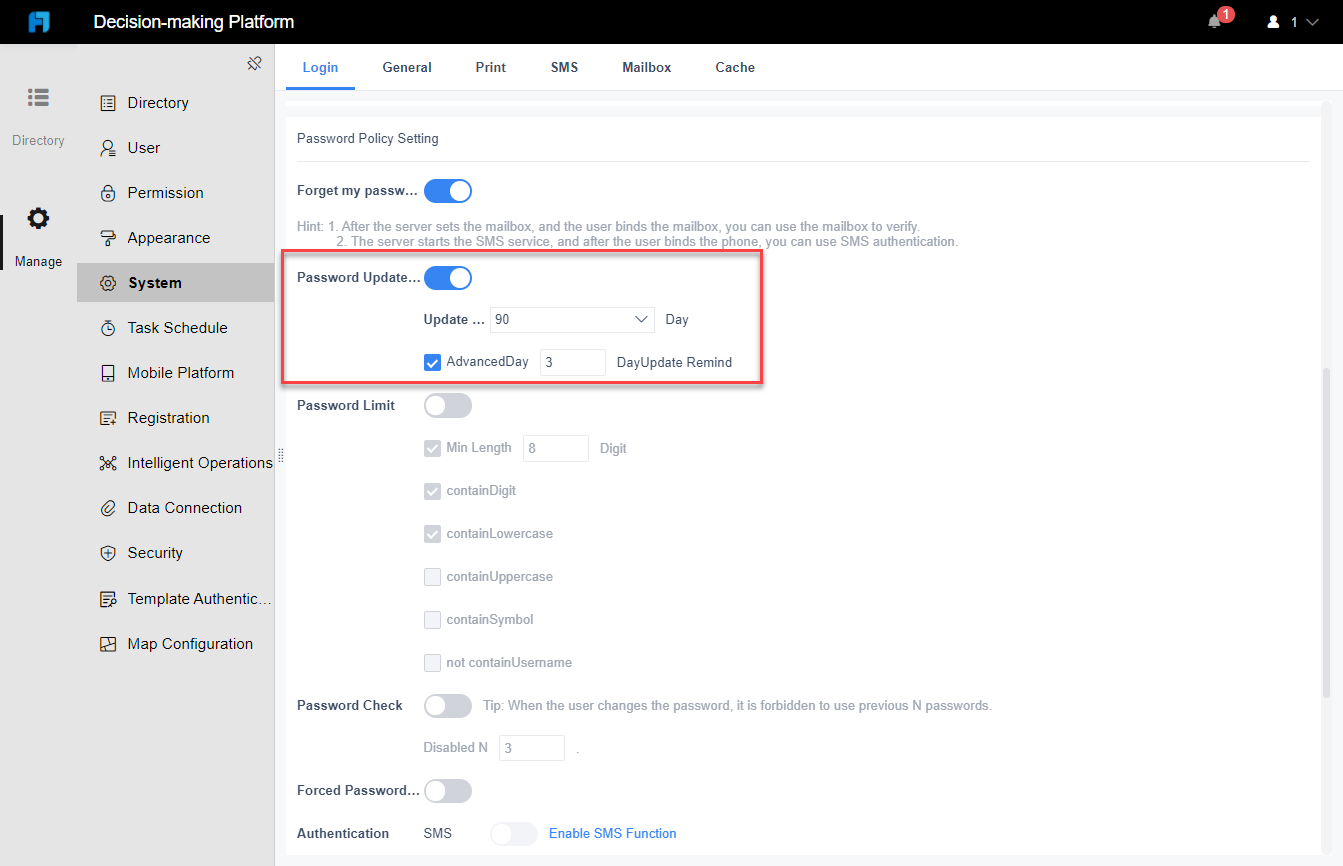Switch to Directory view icon
1343x866 pixels.
(38, 98)
